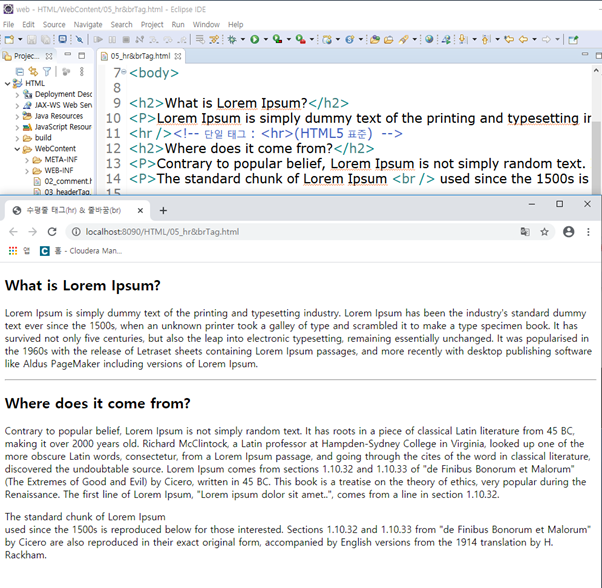602x588 pixels.
Task: Click the New wizard icon in Eclipse toolbar
Action: (x=9, y=40)
